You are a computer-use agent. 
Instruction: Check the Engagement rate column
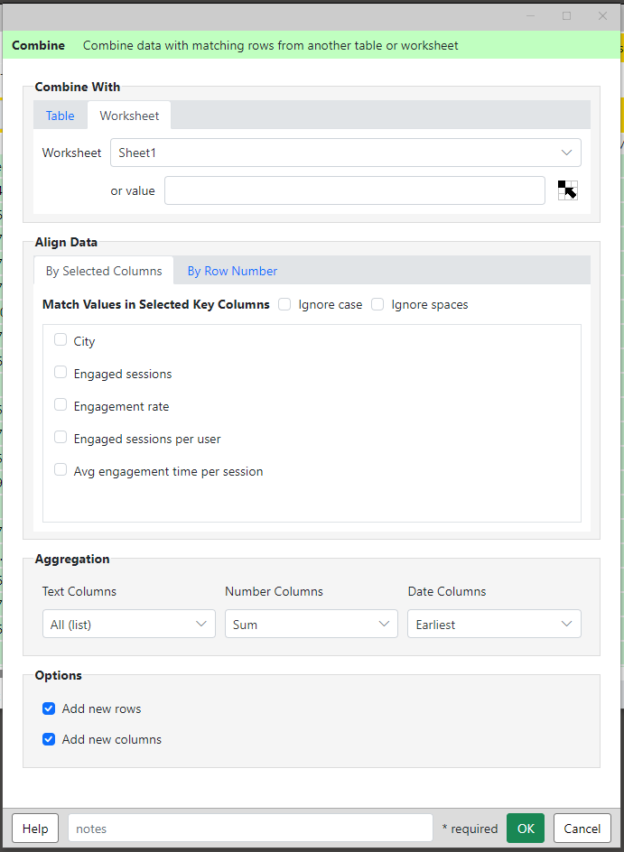pyautogui.click(x=60, y=405)
